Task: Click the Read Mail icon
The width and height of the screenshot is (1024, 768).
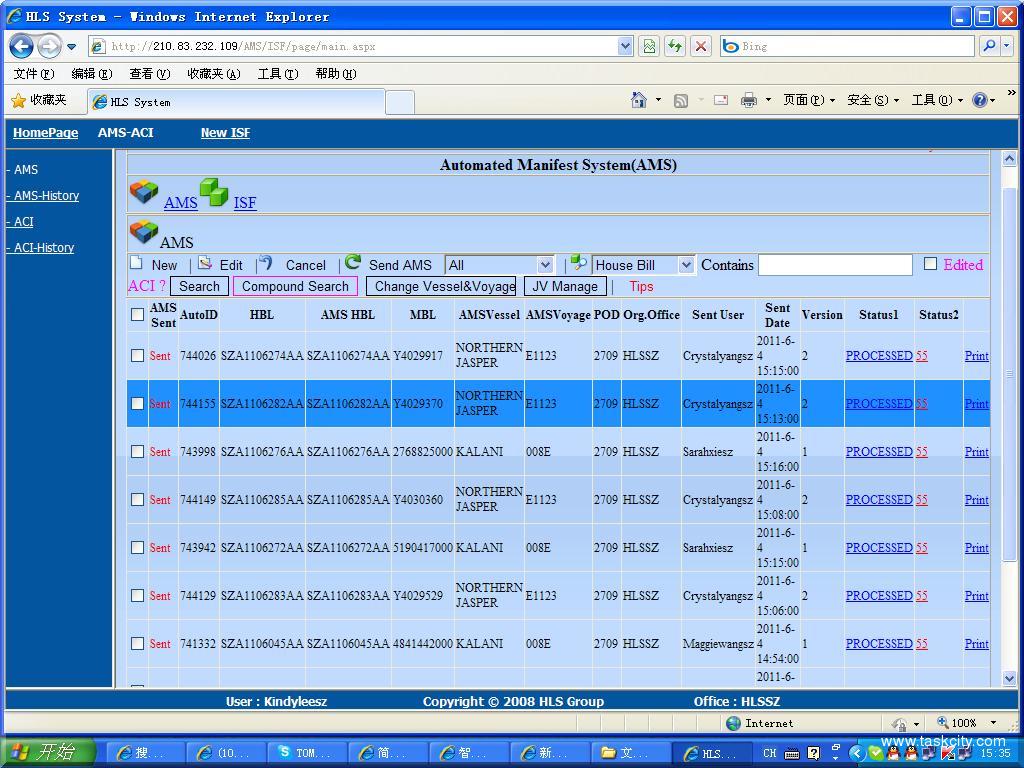Action: (721, 100)
